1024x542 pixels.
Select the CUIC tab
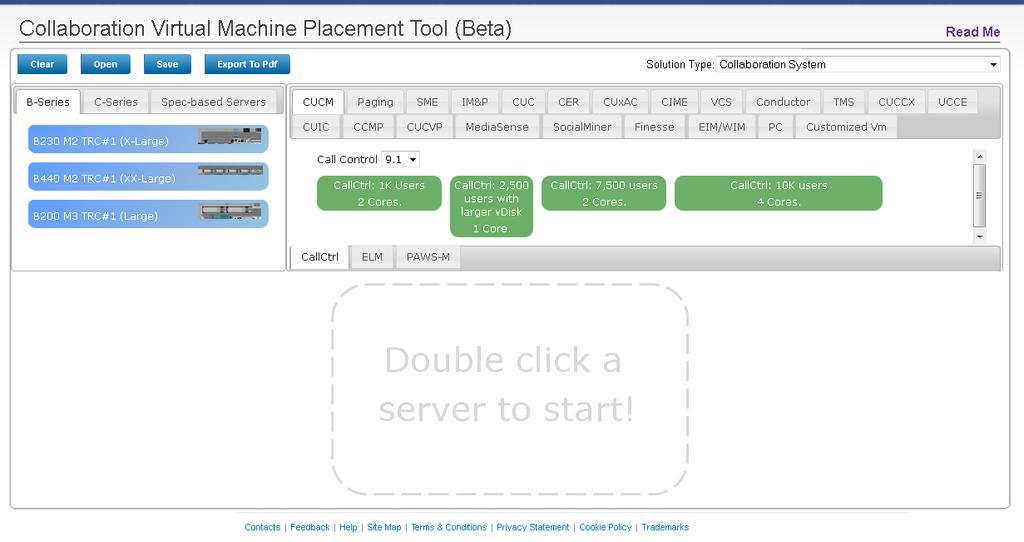pos(316,127)
